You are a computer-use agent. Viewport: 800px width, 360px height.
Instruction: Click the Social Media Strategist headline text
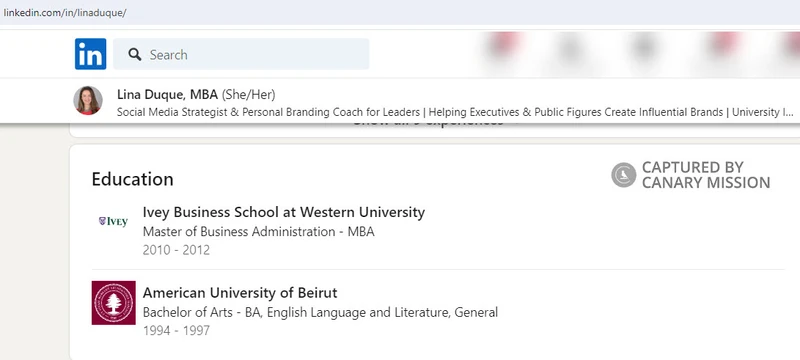click(x=455, y=112)
